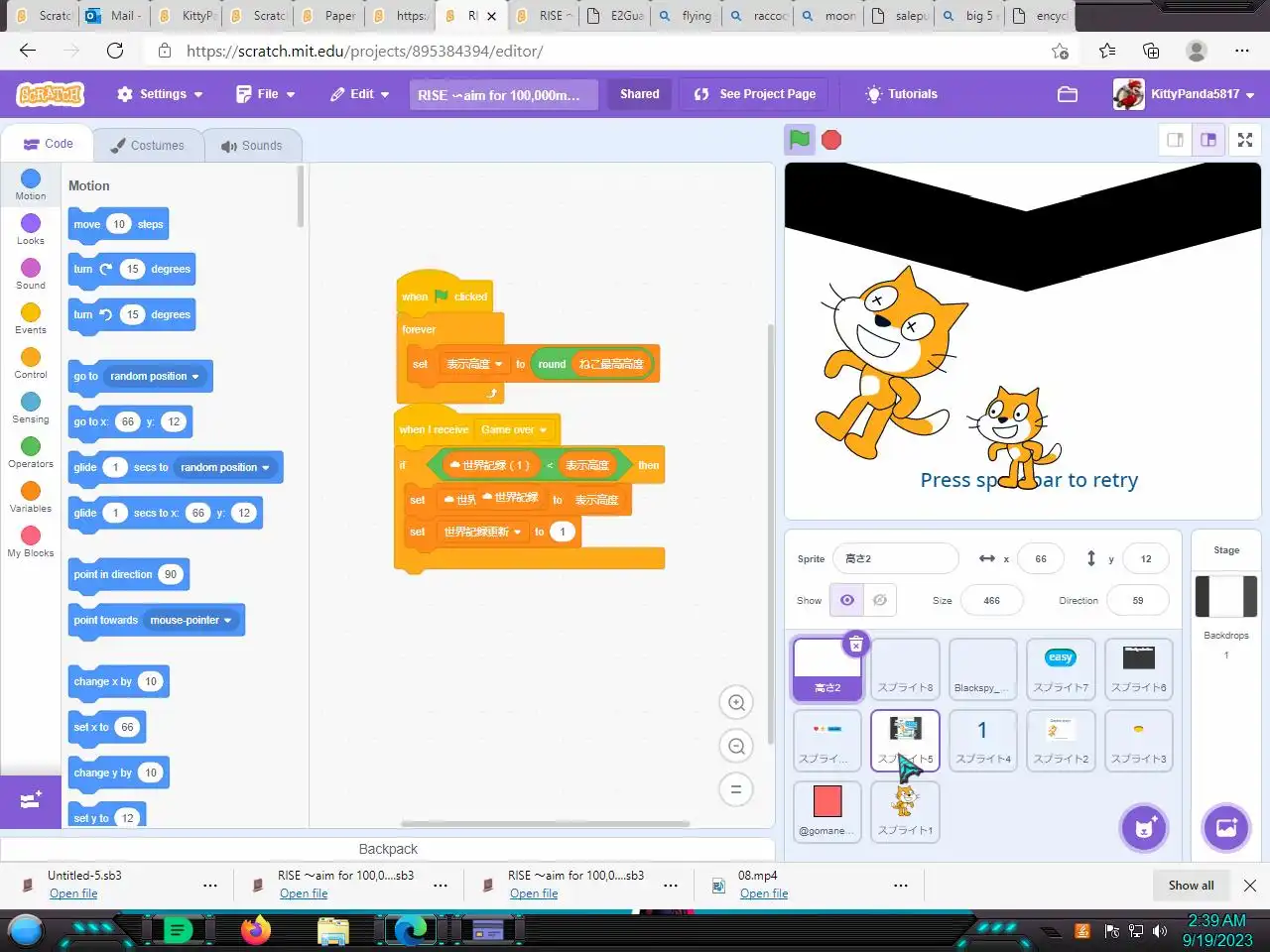Open file link for 08.mp4
The image size is (1270, 952).
(764, 893)
